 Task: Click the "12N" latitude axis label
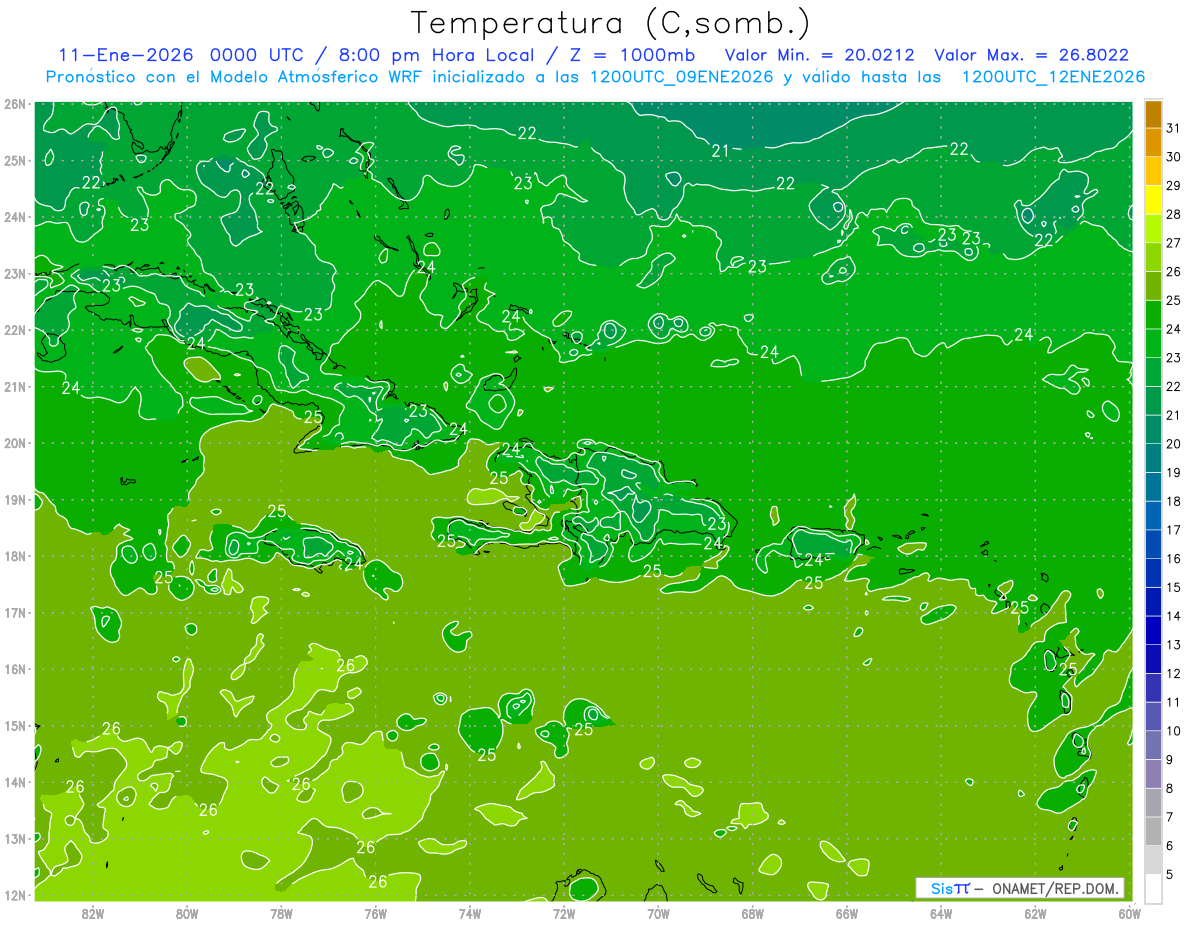15,895
